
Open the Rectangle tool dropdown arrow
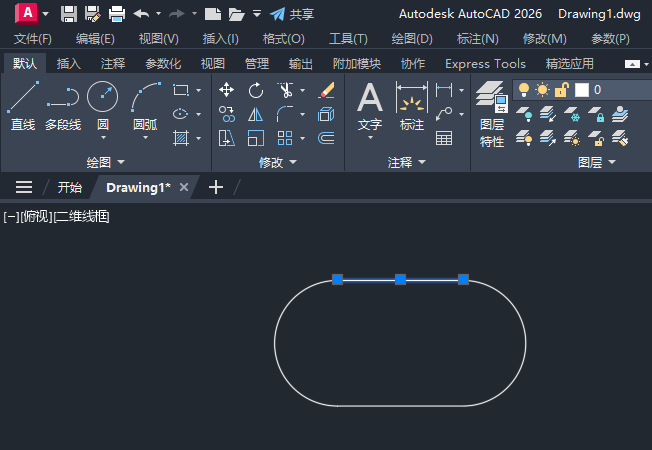pos(198,90)
